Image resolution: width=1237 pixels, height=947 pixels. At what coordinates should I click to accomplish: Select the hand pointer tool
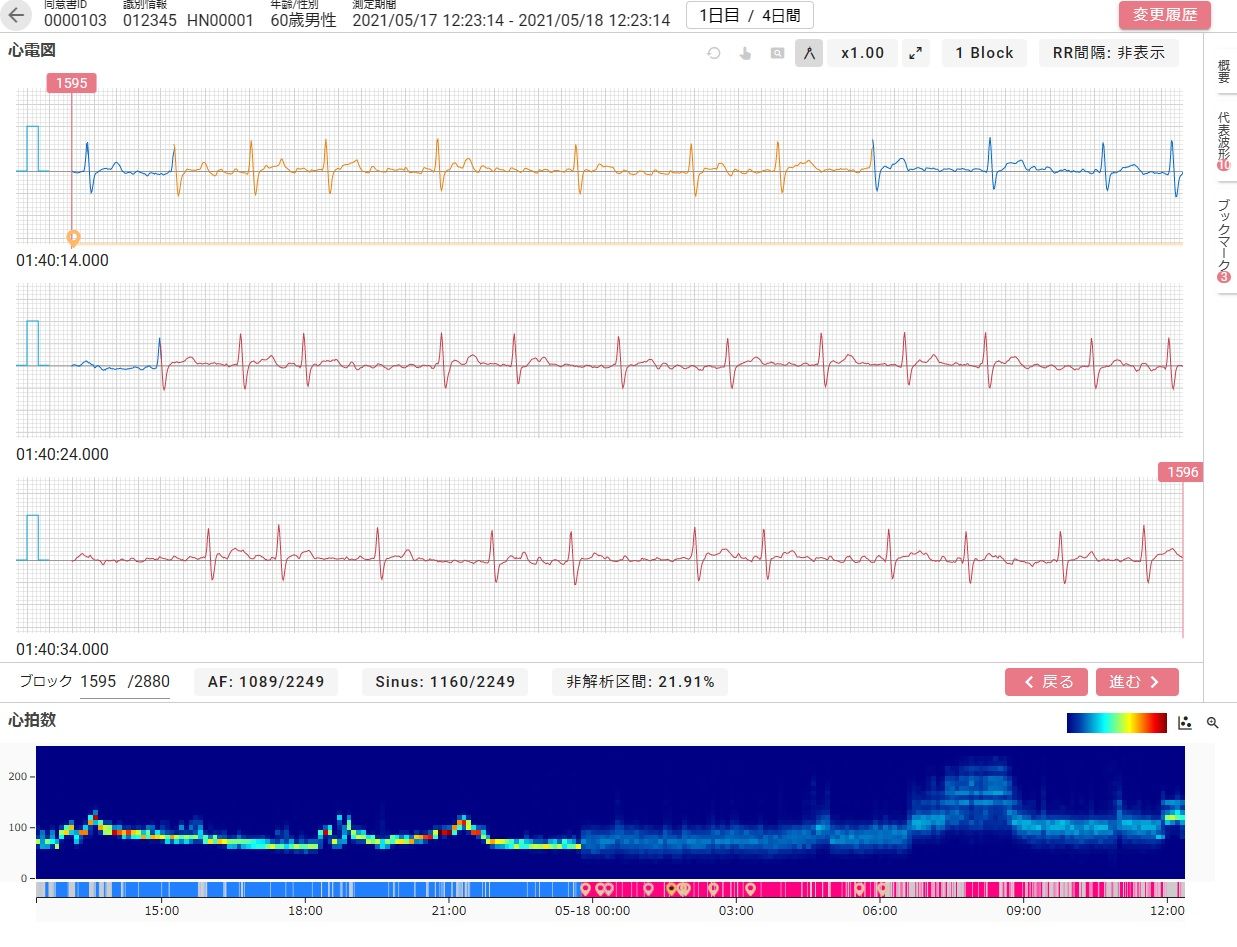[x=745, y=53]
